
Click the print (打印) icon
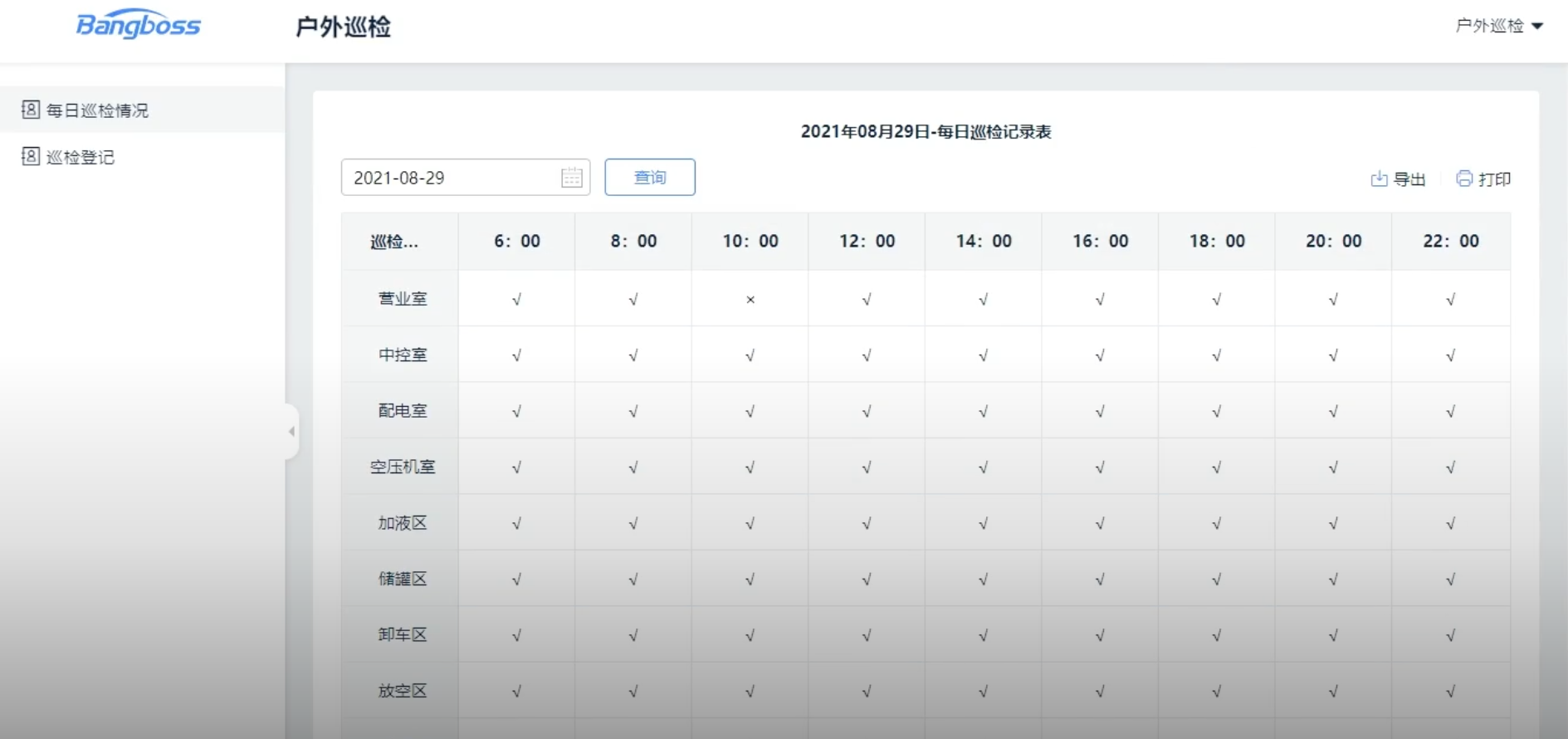click(1464, 179)
